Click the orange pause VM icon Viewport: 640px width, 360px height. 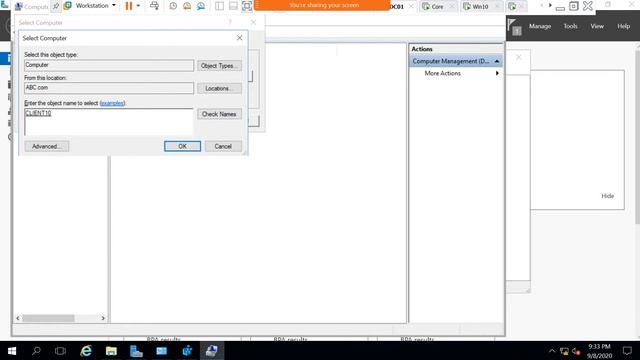pyautogui.click(x=129, y=6)
